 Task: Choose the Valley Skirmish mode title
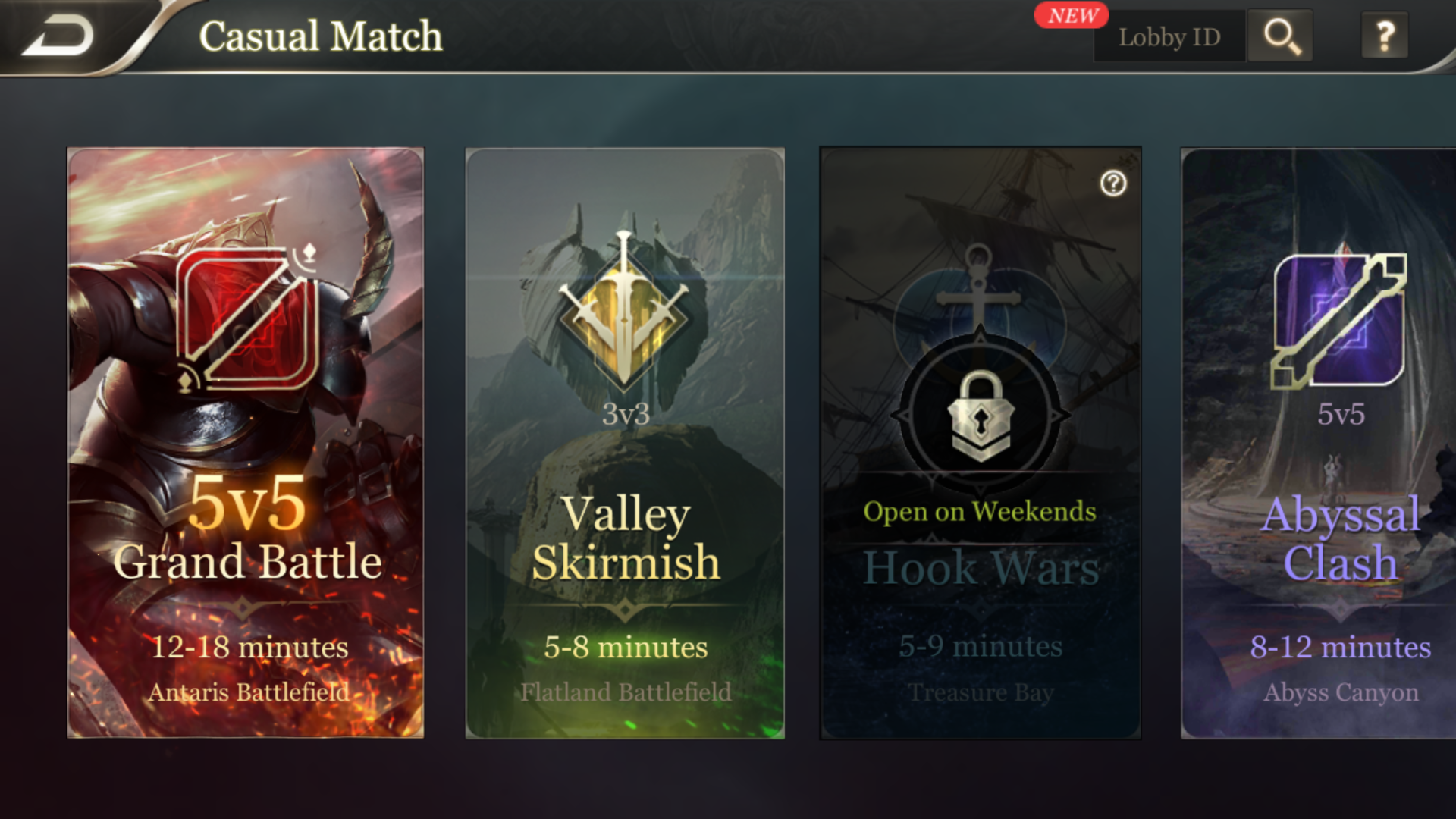[x=626, y=538]
